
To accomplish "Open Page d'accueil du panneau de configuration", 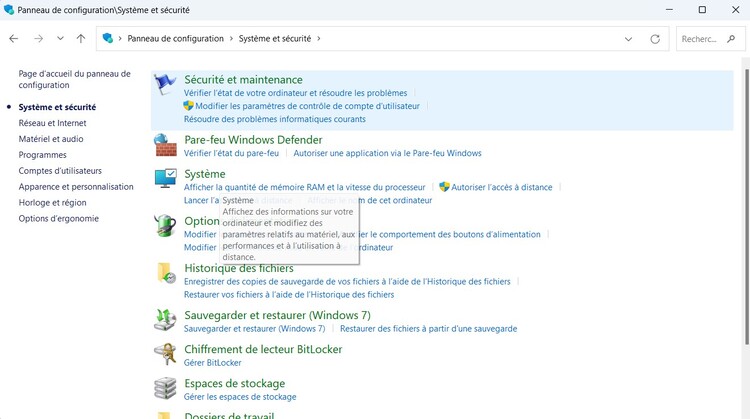I will [75, 79].
